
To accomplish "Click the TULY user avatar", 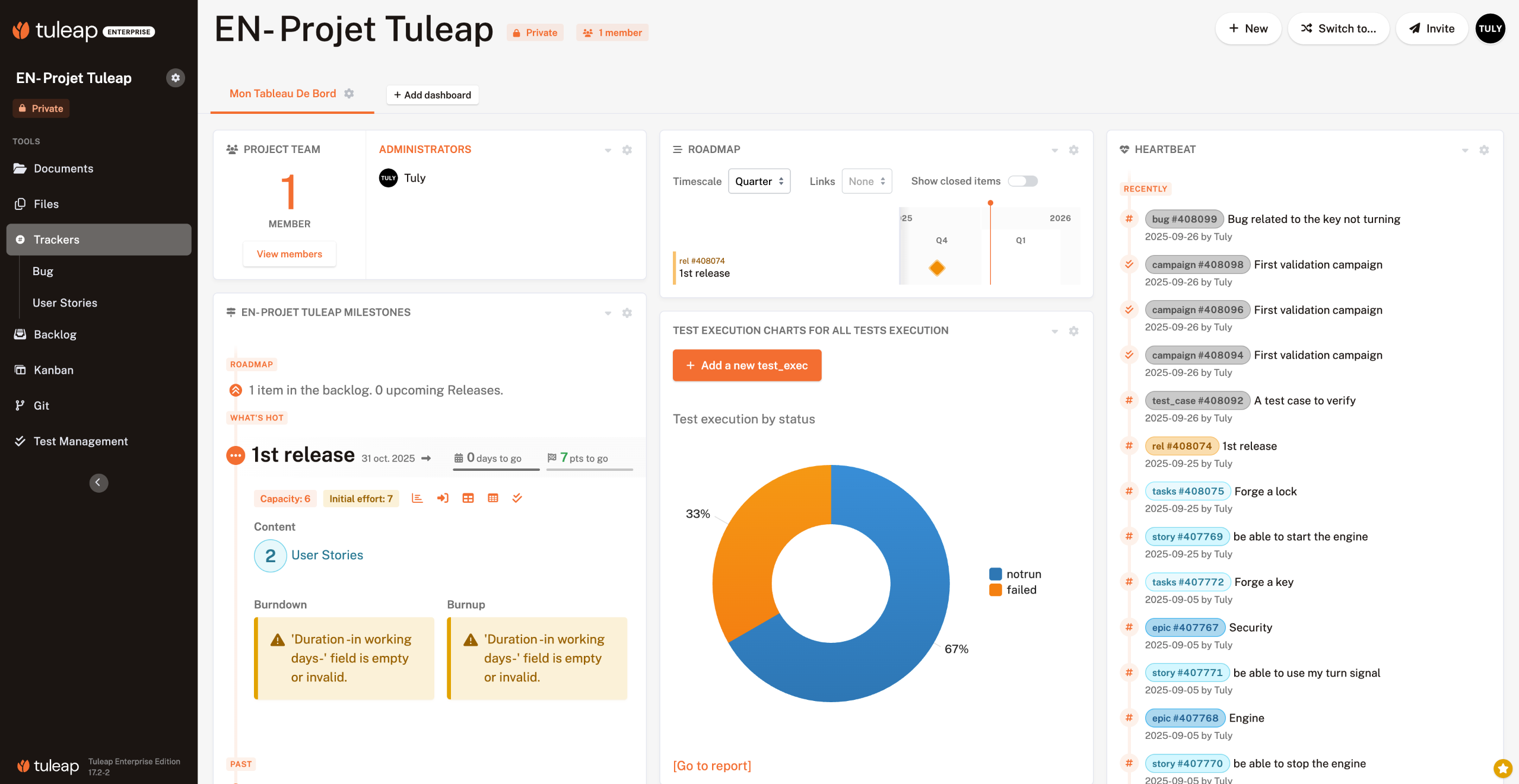I will click(x=1490, y=28).
